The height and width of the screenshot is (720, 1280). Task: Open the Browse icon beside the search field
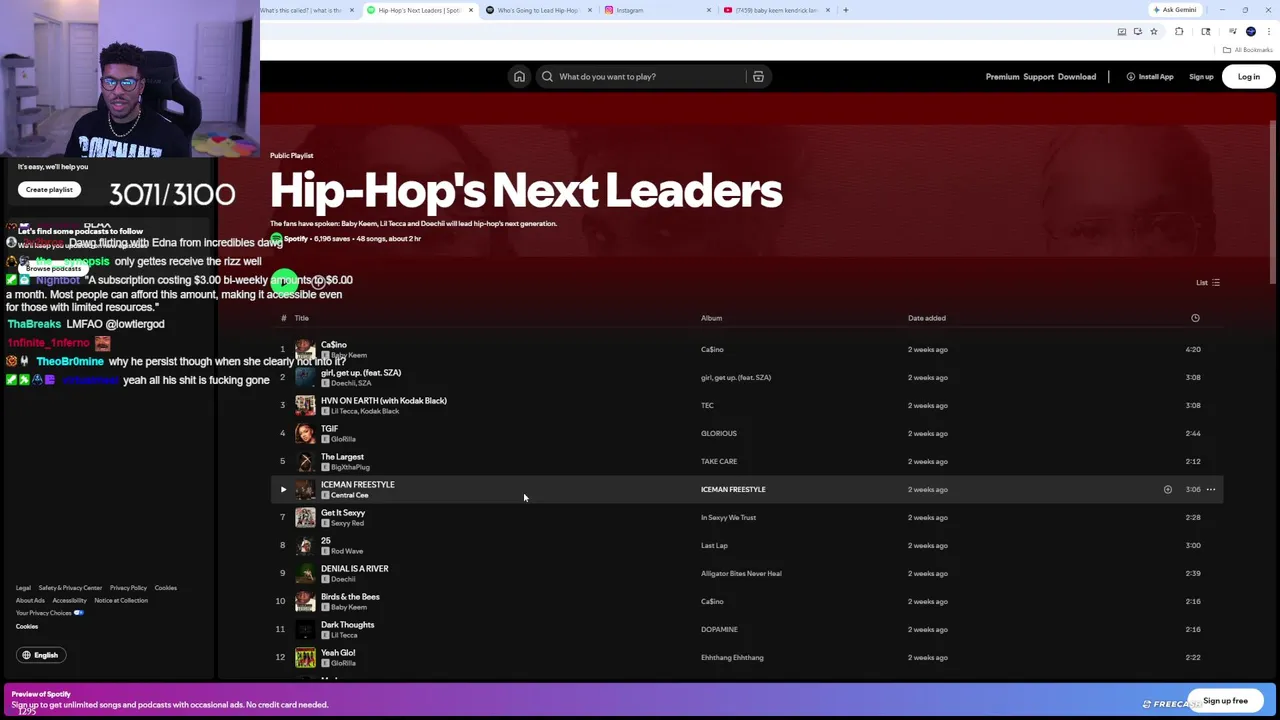tap(758, 77)
